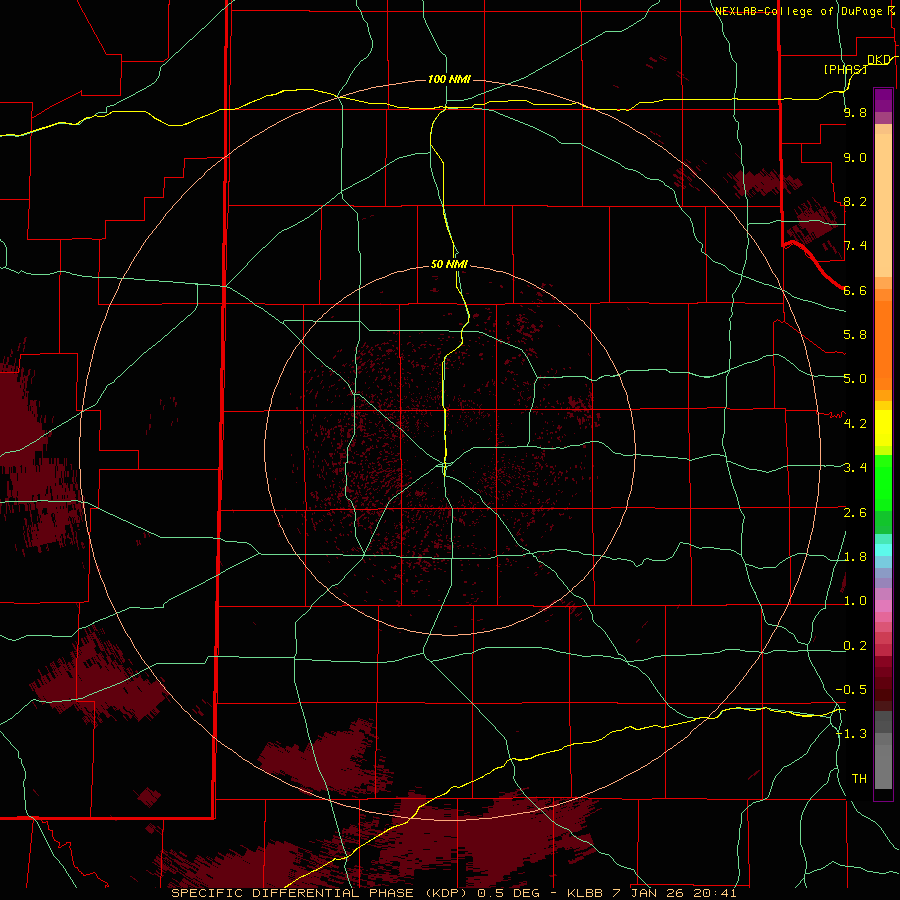The image size is (900, 900).
Task: Select the purple segment at the legend top
Action: [883, 100]
